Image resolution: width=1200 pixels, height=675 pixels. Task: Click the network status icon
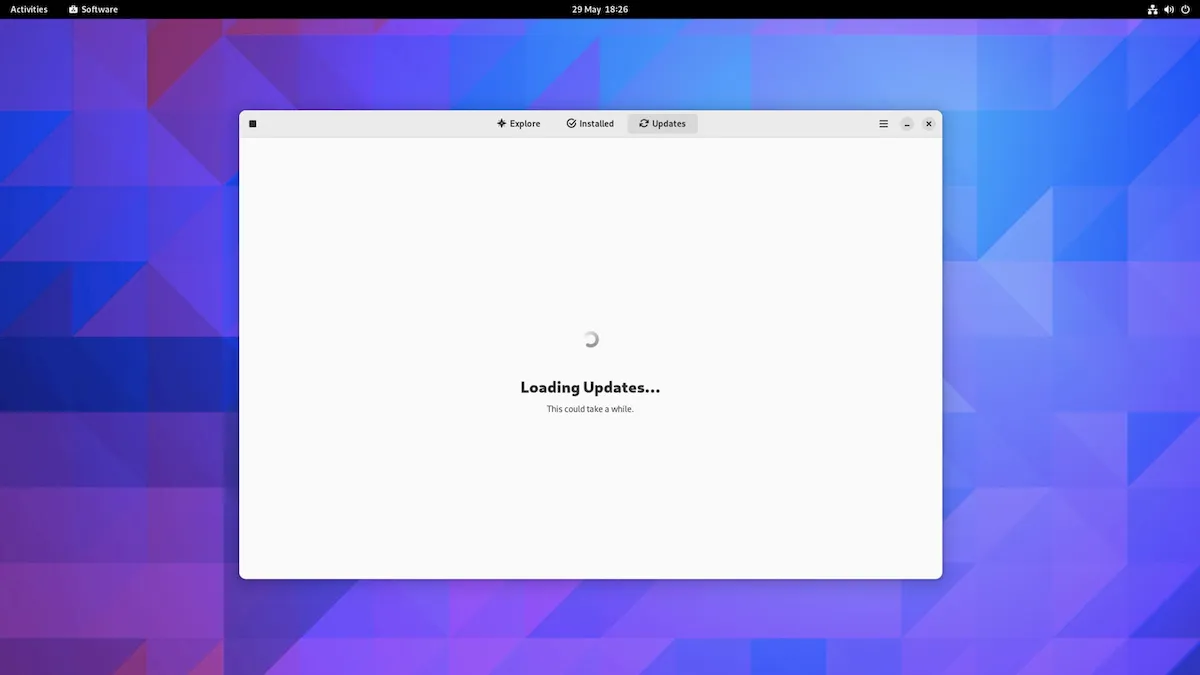pyautogui.click(x=1153, y=9)
